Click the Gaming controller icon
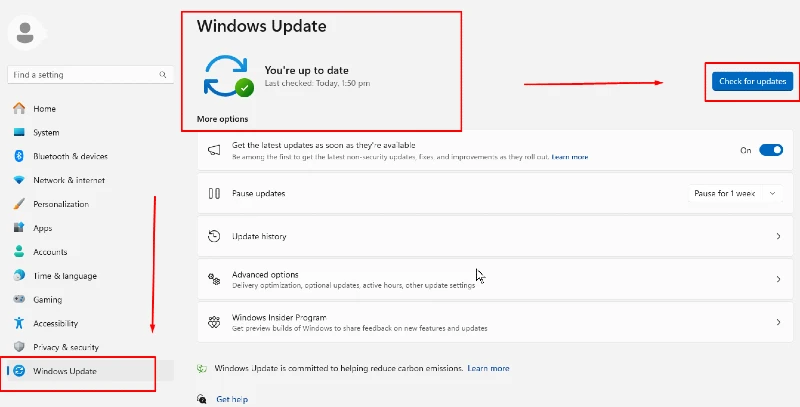 pyautogui.click(x=19, y=299)
